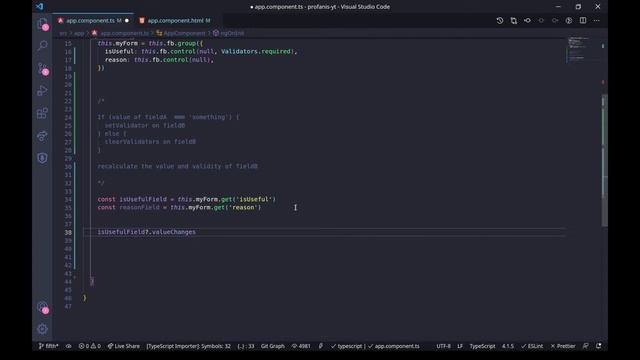Open the notifications bell in status bar
The width and height of the screenshot is (640, 360).
599,346
